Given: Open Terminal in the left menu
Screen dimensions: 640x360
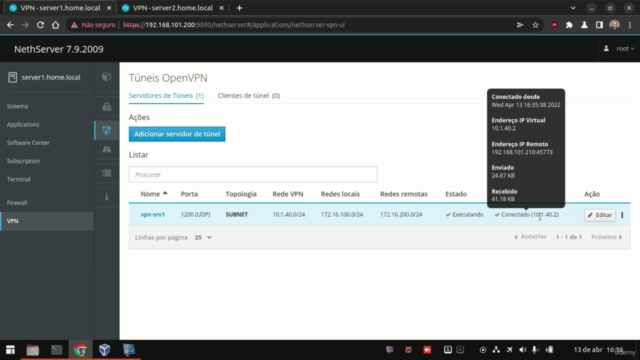Looking at the screenshot, I should pos(19,179).
